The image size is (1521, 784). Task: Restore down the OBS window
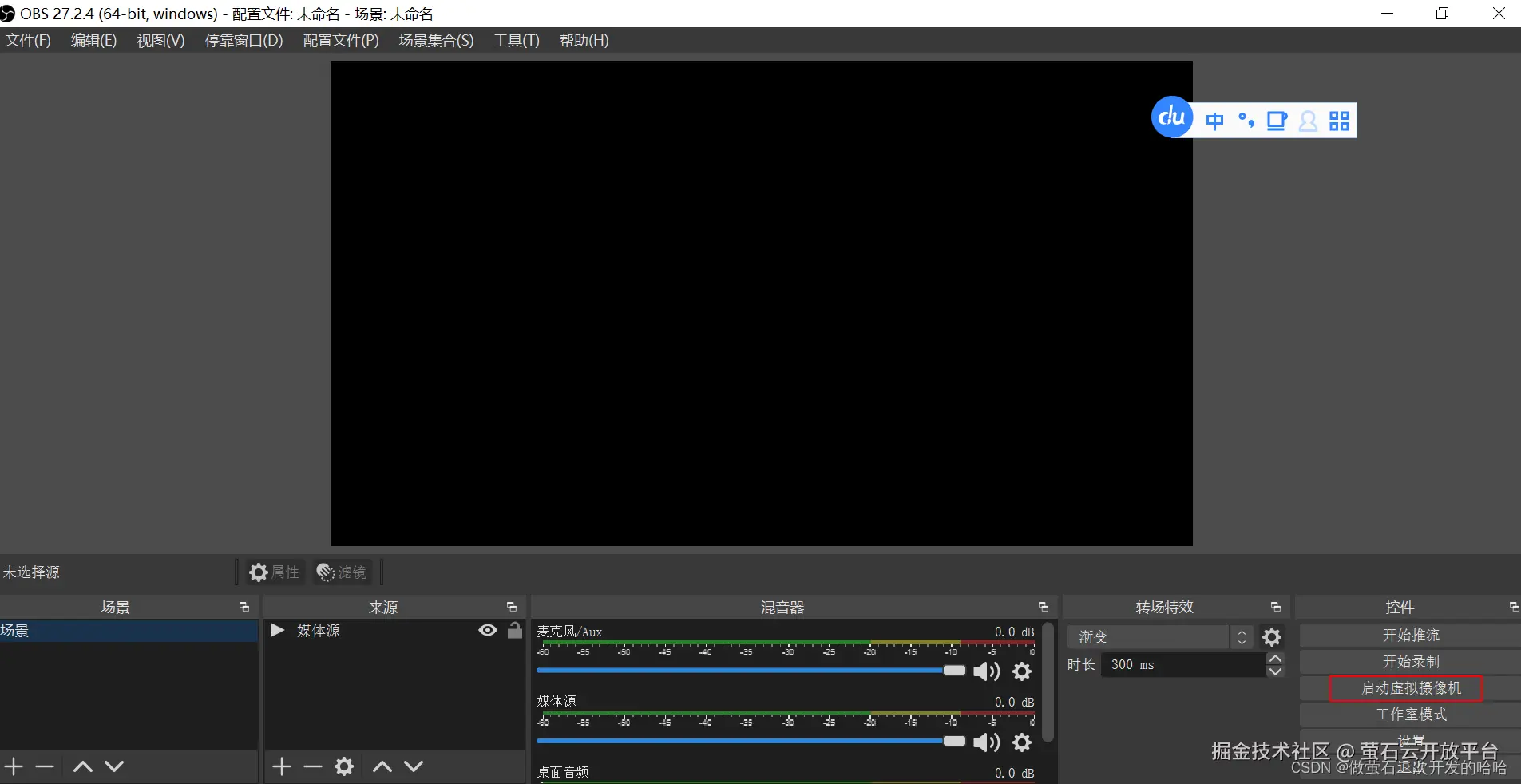[x=1442, y=14]
